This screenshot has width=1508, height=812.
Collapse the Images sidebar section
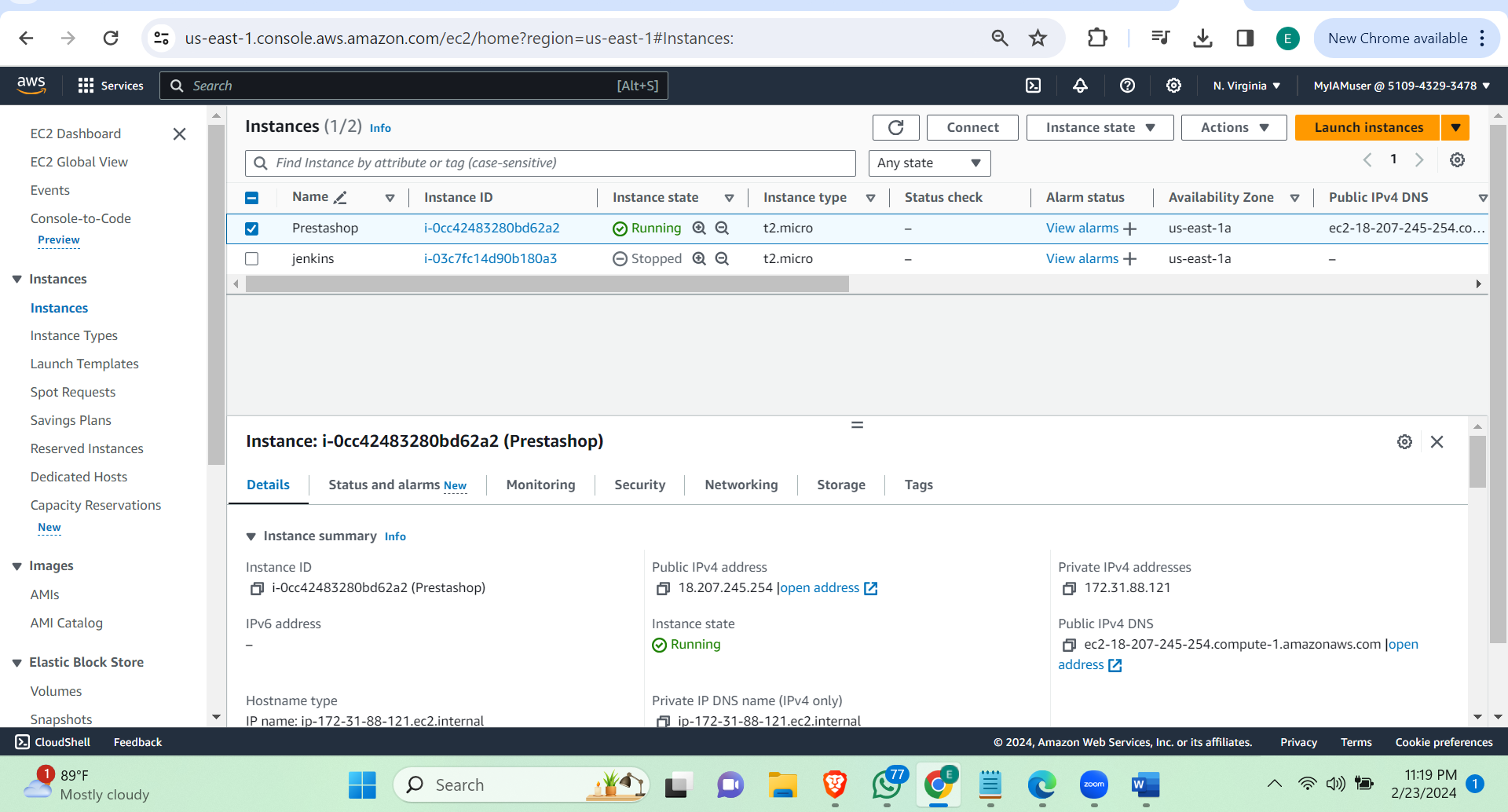pos(16,566)
